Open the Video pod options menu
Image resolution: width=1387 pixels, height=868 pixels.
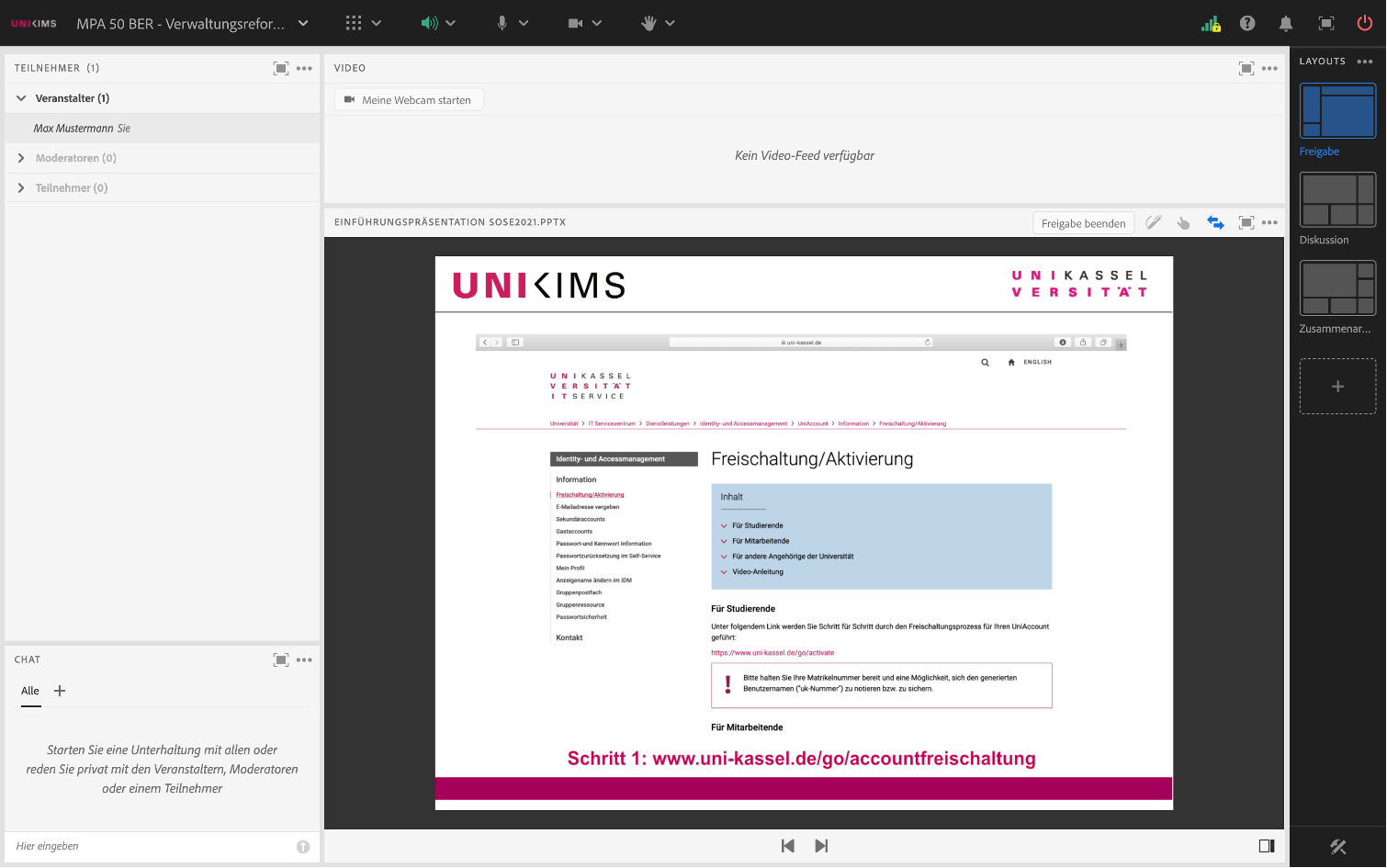(x=1269, y=68)
